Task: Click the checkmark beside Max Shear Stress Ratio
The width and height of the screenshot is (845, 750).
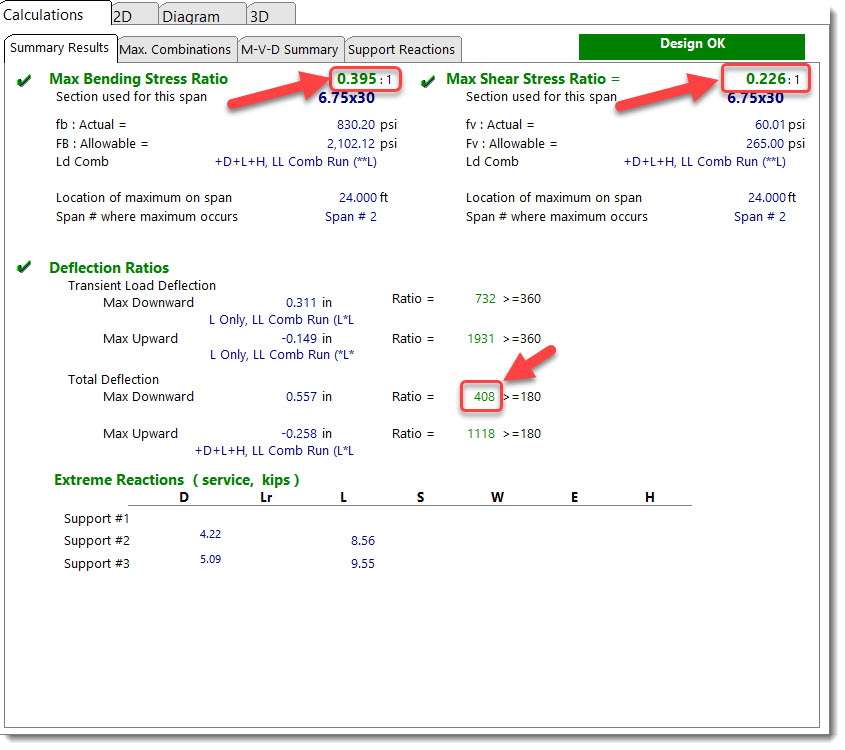Action: 428,80
